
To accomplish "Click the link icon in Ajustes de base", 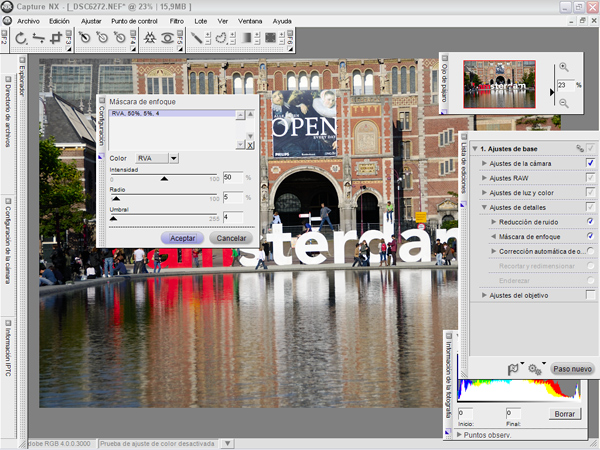I will pos(580,148).
